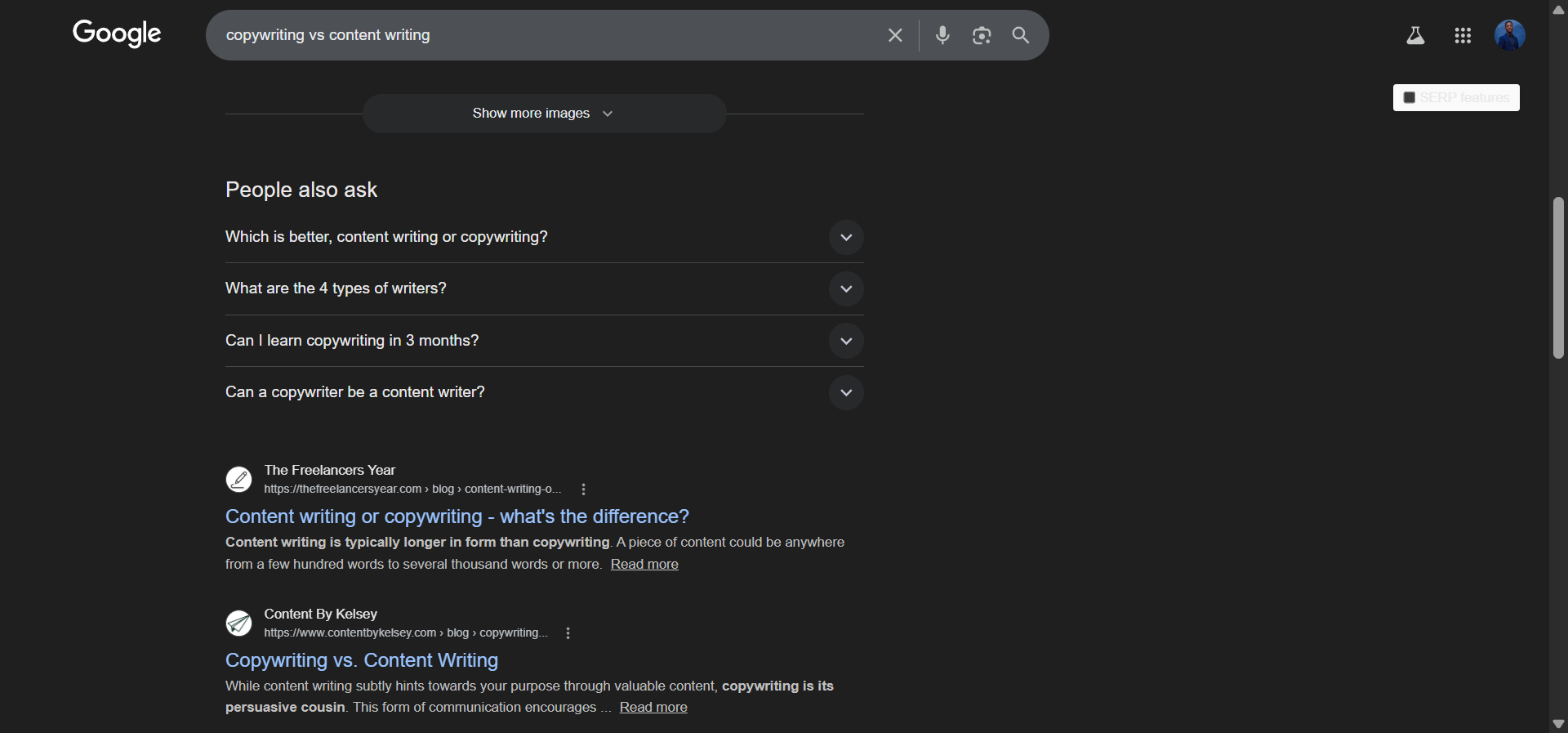
Task: Open Search Labs flask icon
Action: [1415, 35]
